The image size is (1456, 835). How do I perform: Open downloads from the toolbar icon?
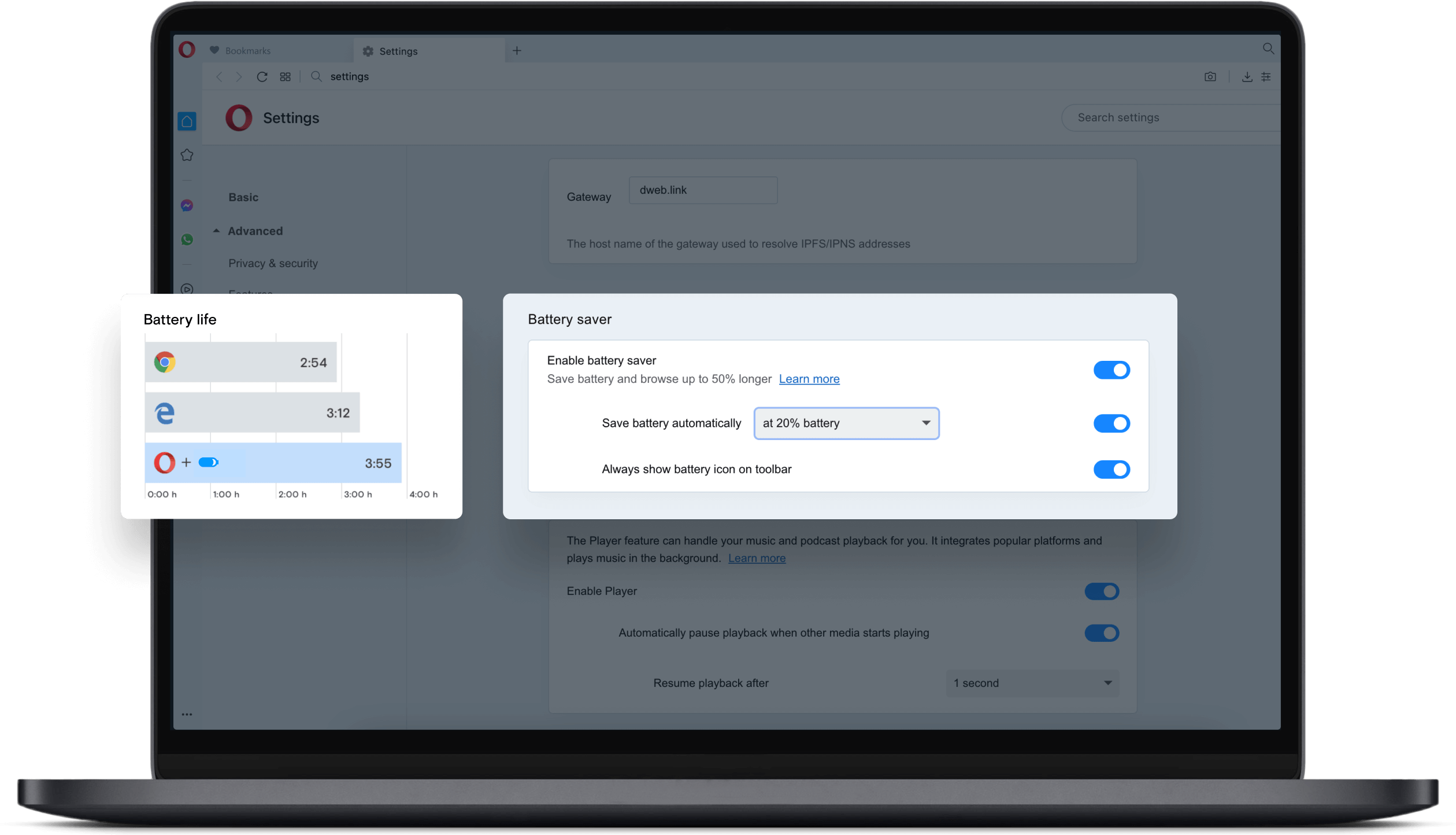coord(1247,76)
